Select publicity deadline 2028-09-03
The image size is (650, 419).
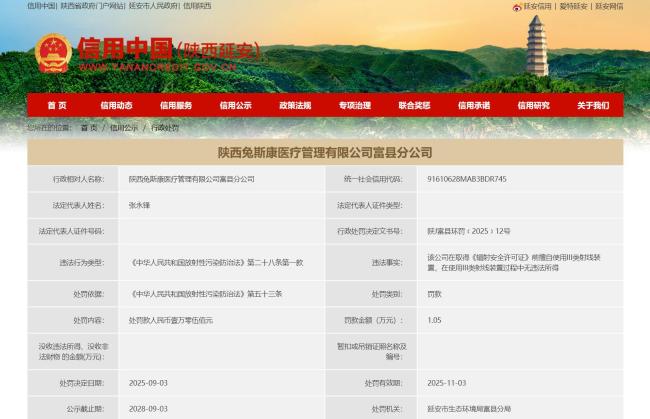point(148,409)
